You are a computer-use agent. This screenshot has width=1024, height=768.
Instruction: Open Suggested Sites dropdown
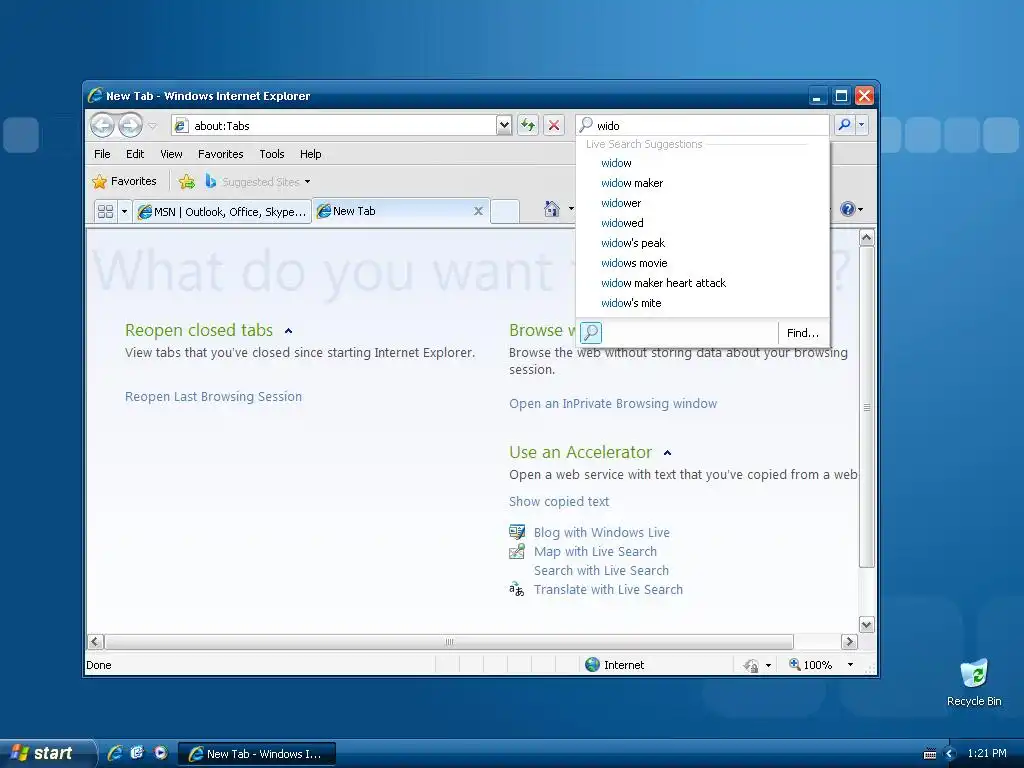pos(257,182)
